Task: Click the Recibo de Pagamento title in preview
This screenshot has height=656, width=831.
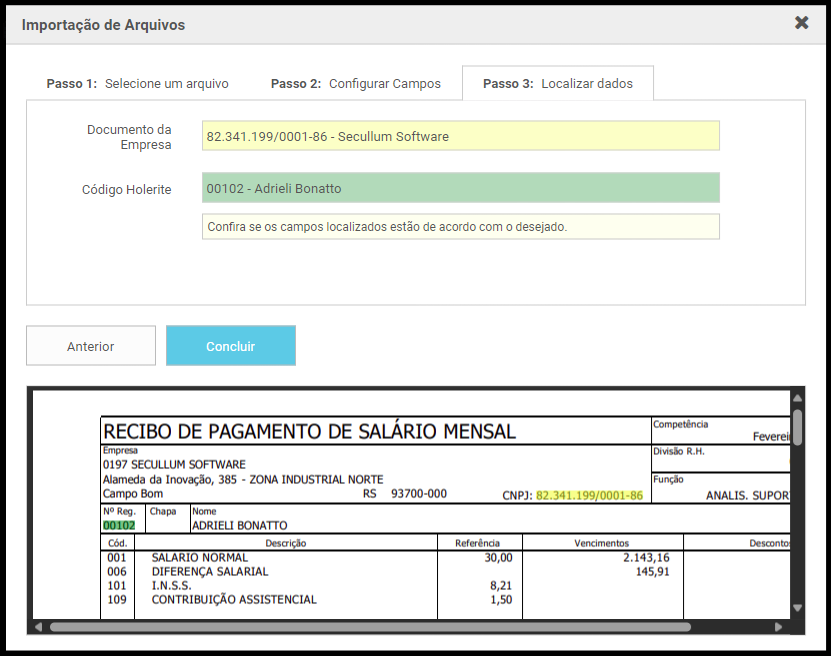Action: tap(310, 432)
